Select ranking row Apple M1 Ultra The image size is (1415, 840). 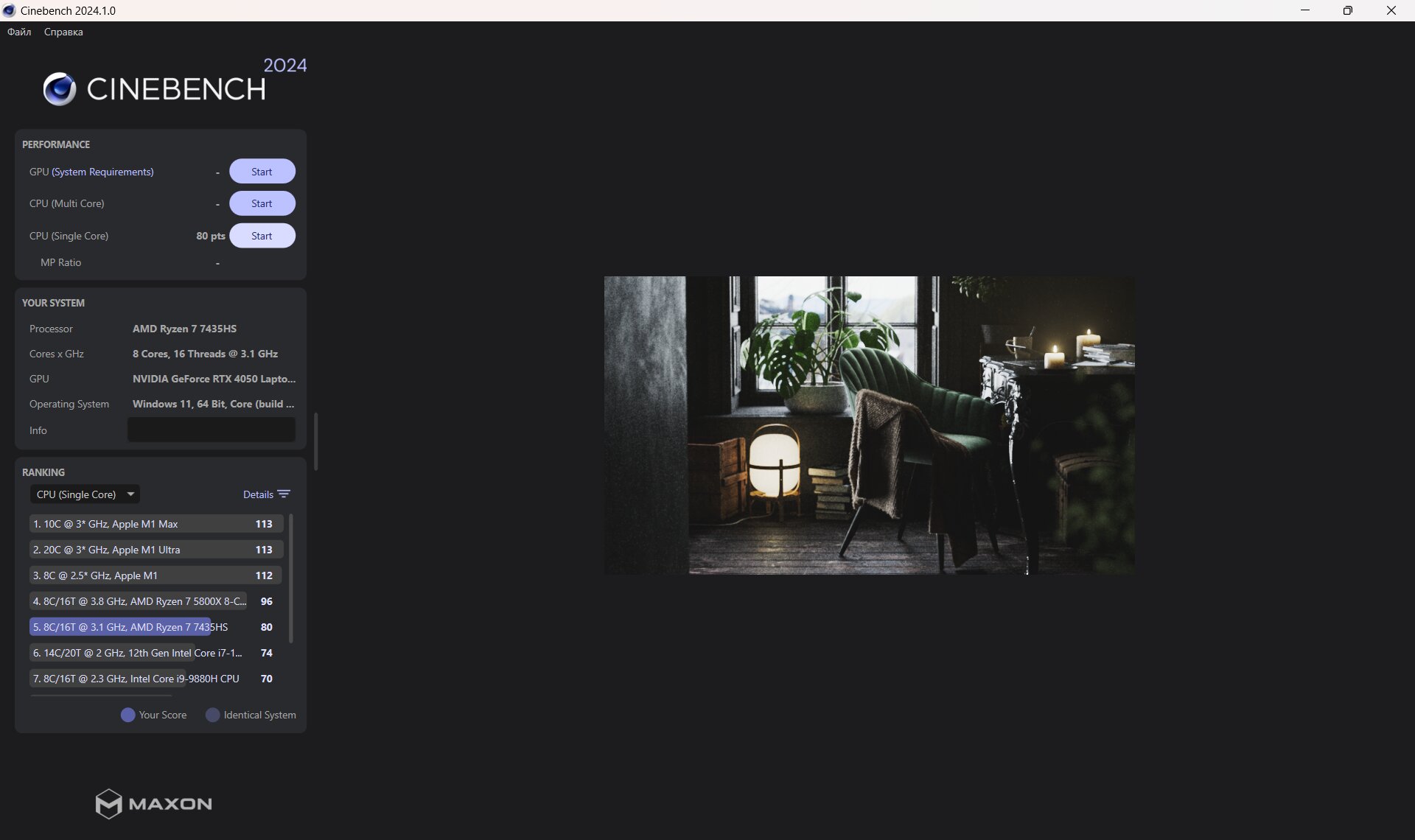(156, 550)
